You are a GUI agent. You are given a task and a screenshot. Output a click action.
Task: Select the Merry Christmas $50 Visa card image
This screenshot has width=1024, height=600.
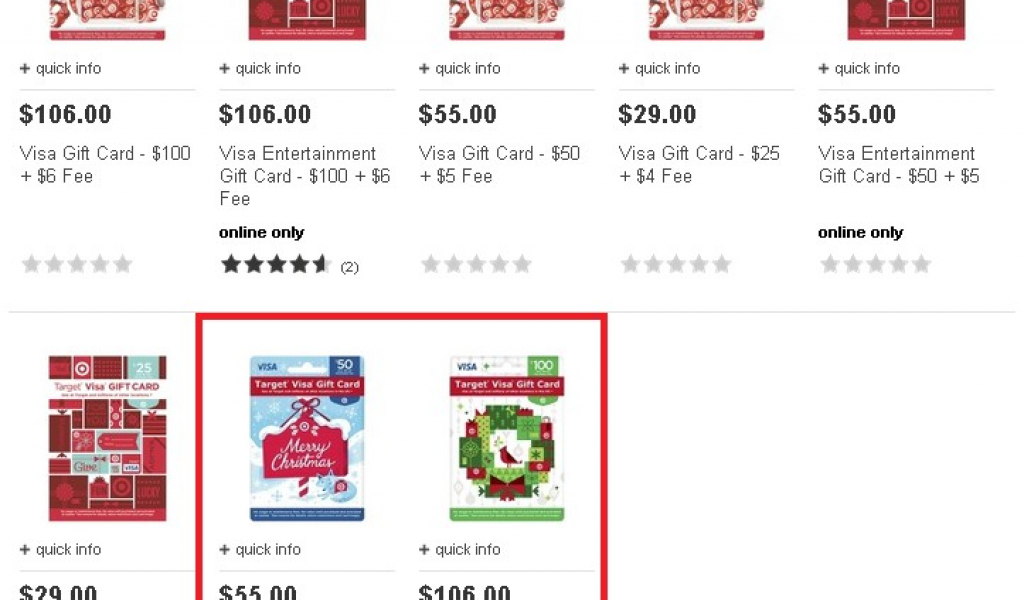click(308, 438)
